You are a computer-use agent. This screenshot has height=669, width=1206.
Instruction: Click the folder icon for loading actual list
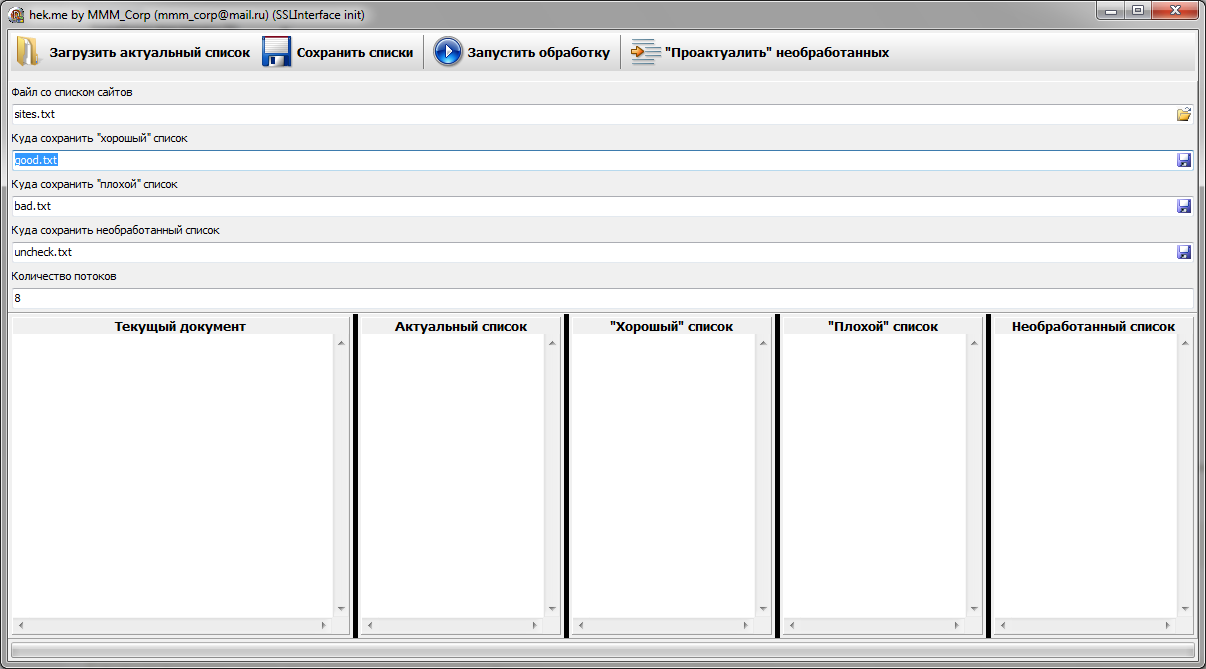pos(27,52)
